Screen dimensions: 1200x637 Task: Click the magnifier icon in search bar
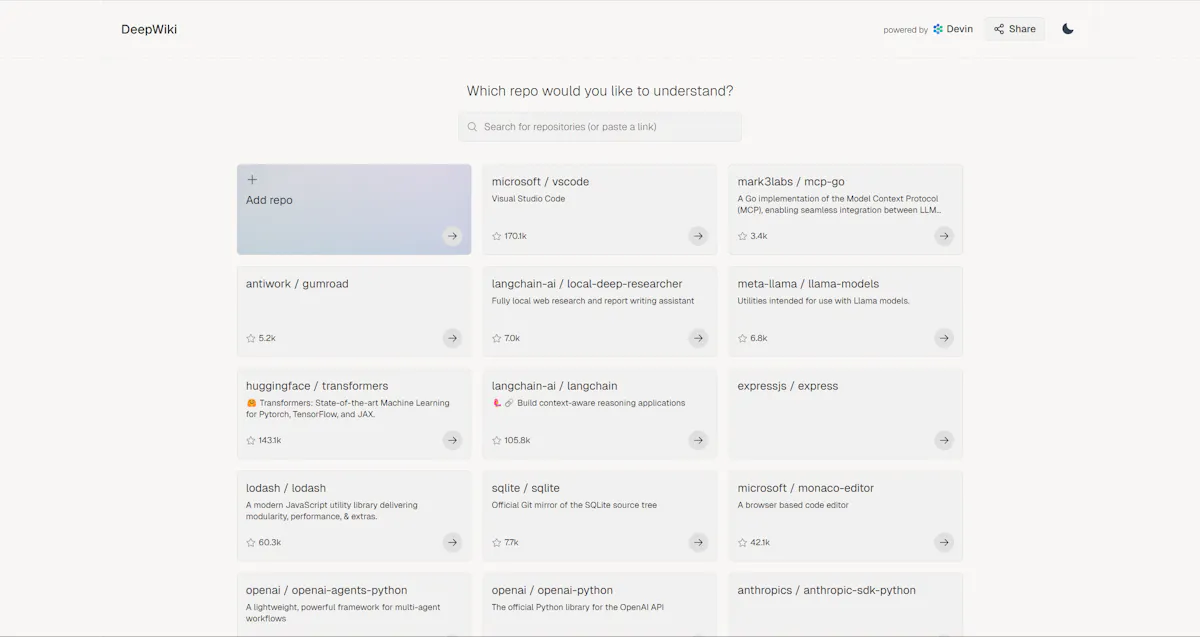tap(472, 127)
